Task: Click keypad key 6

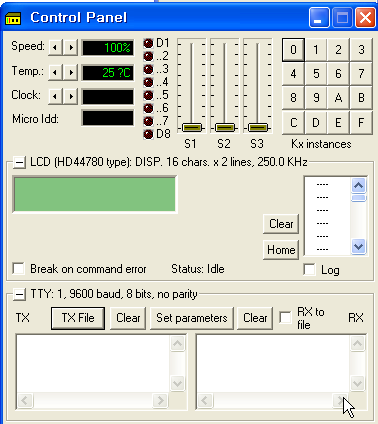Action: coord(338,74)
